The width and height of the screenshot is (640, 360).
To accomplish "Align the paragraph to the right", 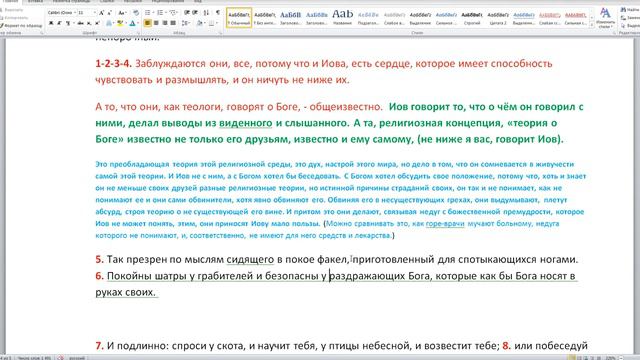I will (x=165, y=23).
